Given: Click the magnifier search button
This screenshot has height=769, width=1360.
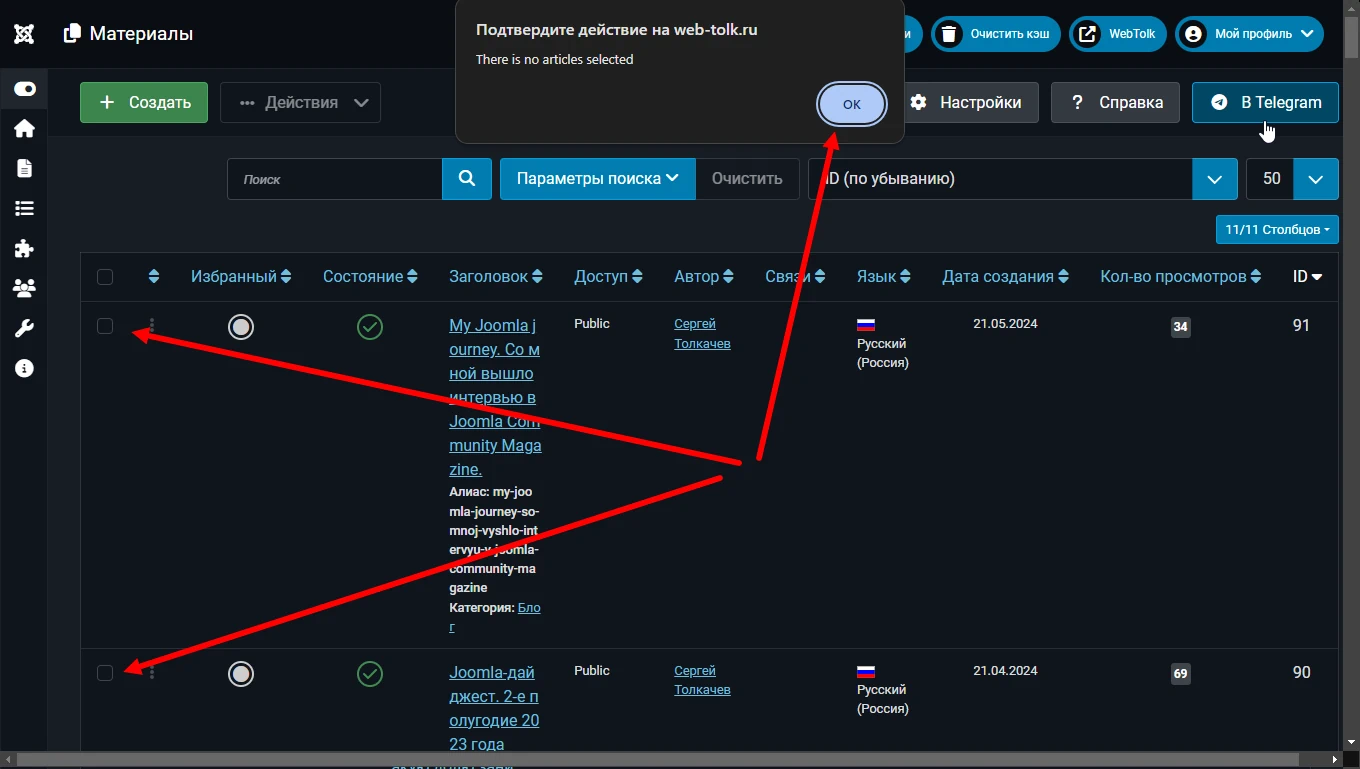Looking at the screenshot, I should click(x=467, y=179).
